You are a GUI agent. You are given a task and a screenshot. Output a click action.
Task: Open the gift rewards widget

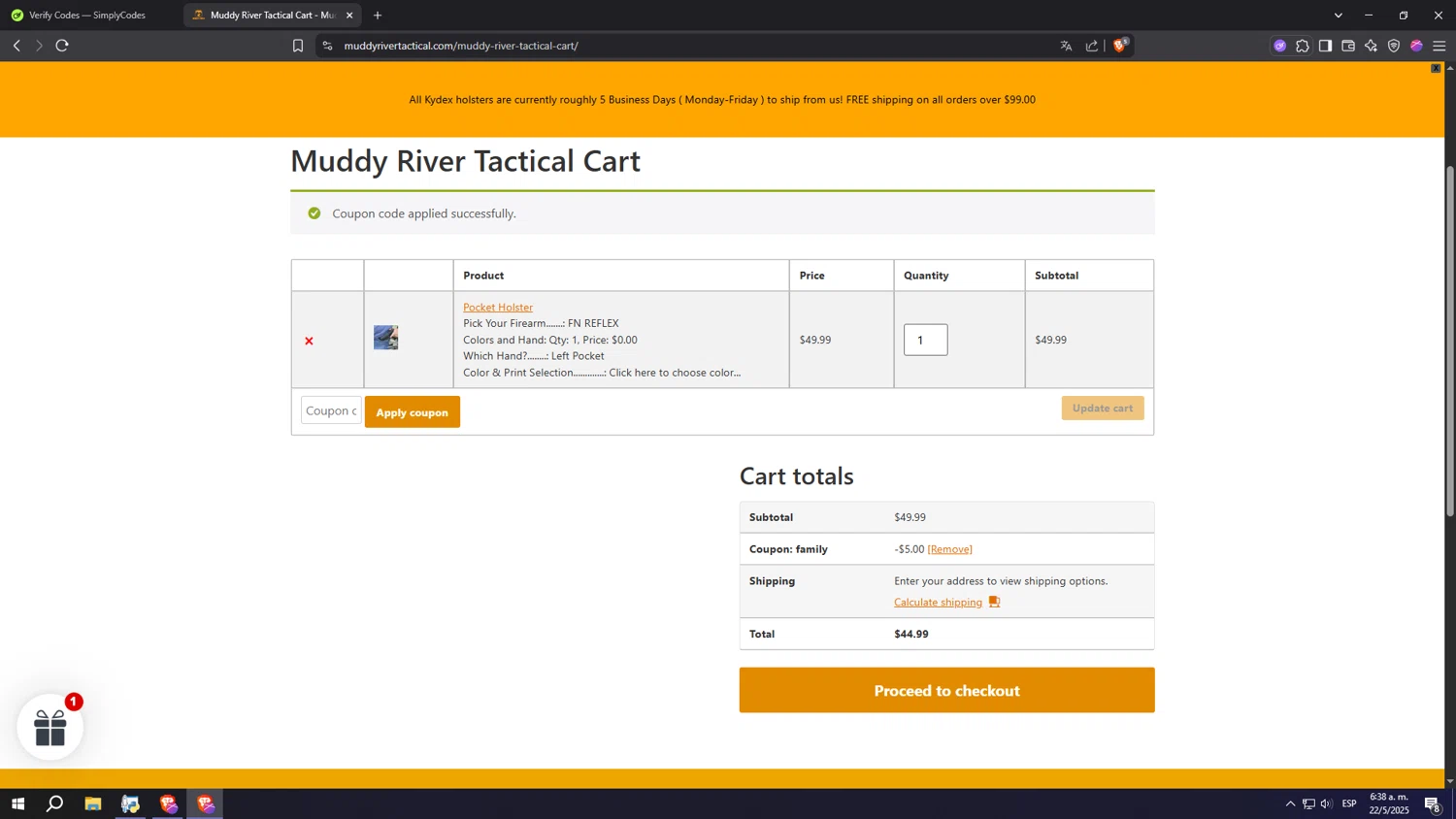click(x=50, y=727)
